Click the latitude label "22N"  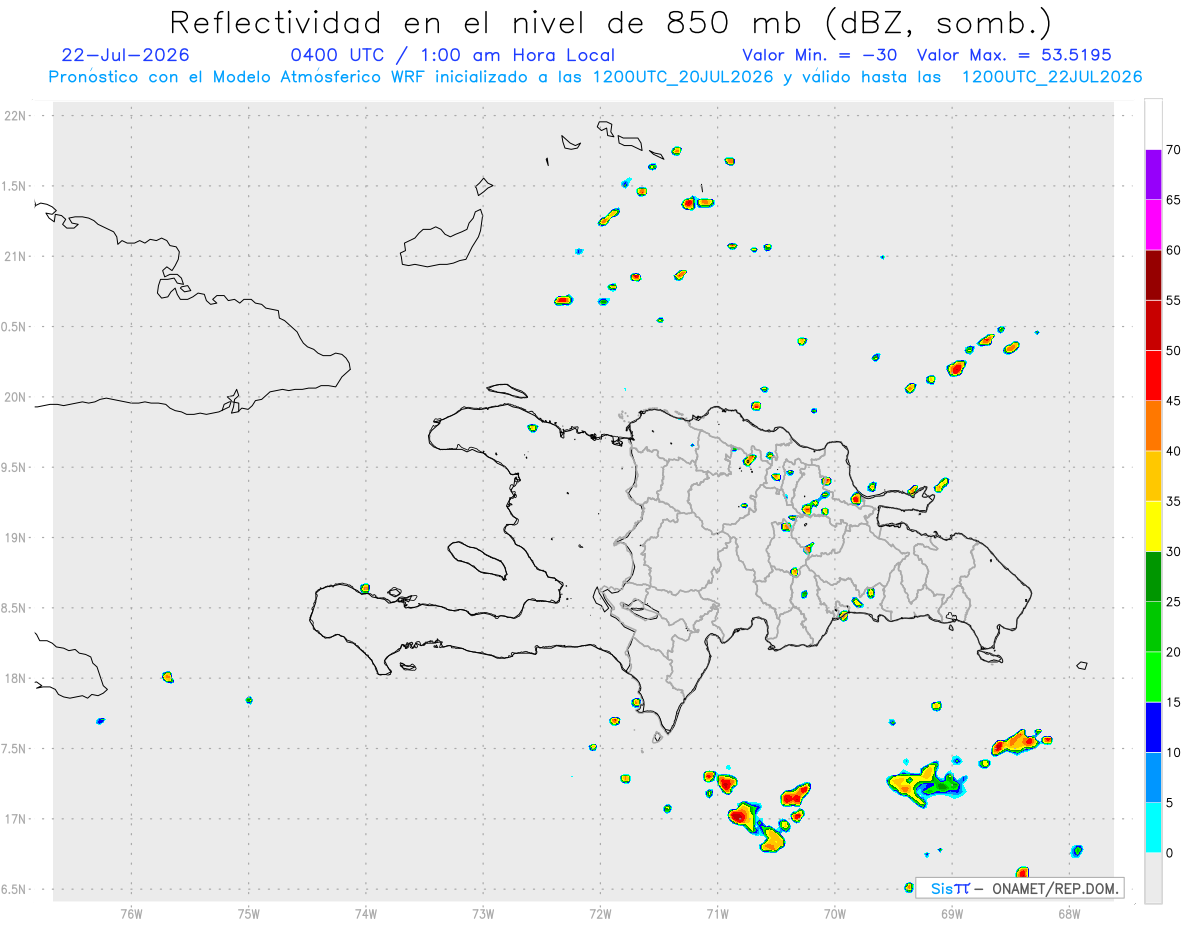pos(17,115)
